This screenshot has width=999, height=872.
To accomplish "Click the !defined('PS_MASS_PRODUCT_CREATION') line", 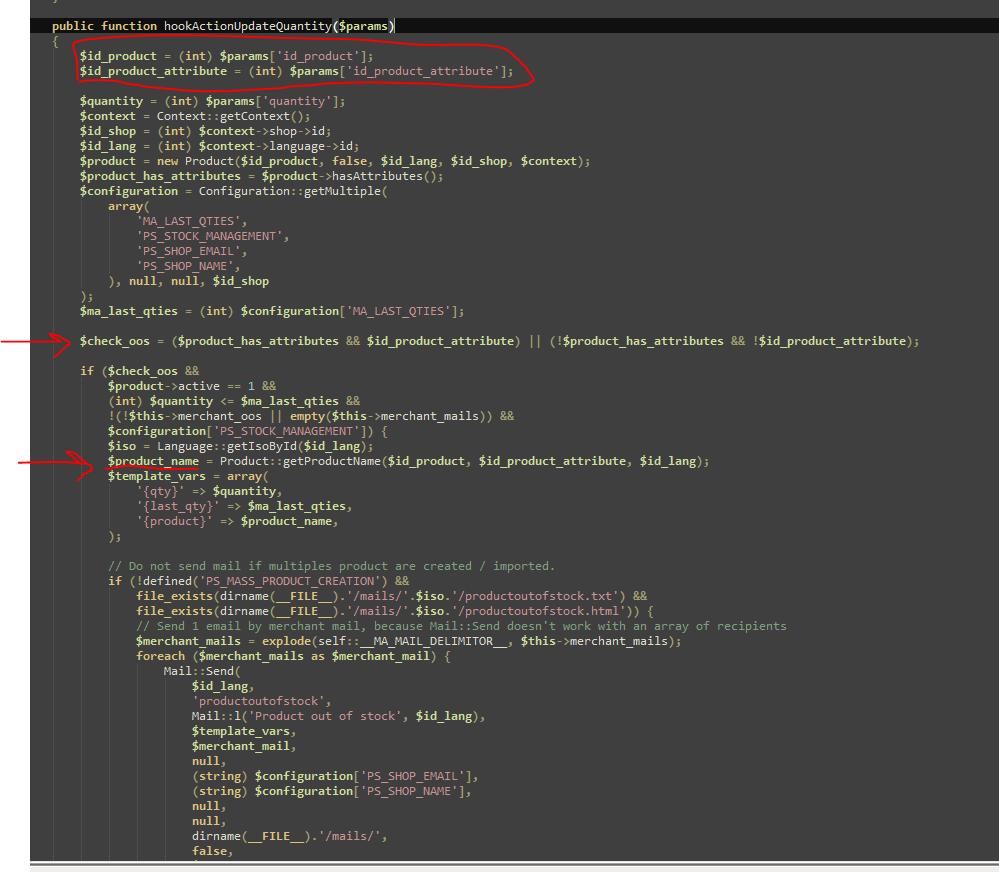I will click(x=258, y=581).
